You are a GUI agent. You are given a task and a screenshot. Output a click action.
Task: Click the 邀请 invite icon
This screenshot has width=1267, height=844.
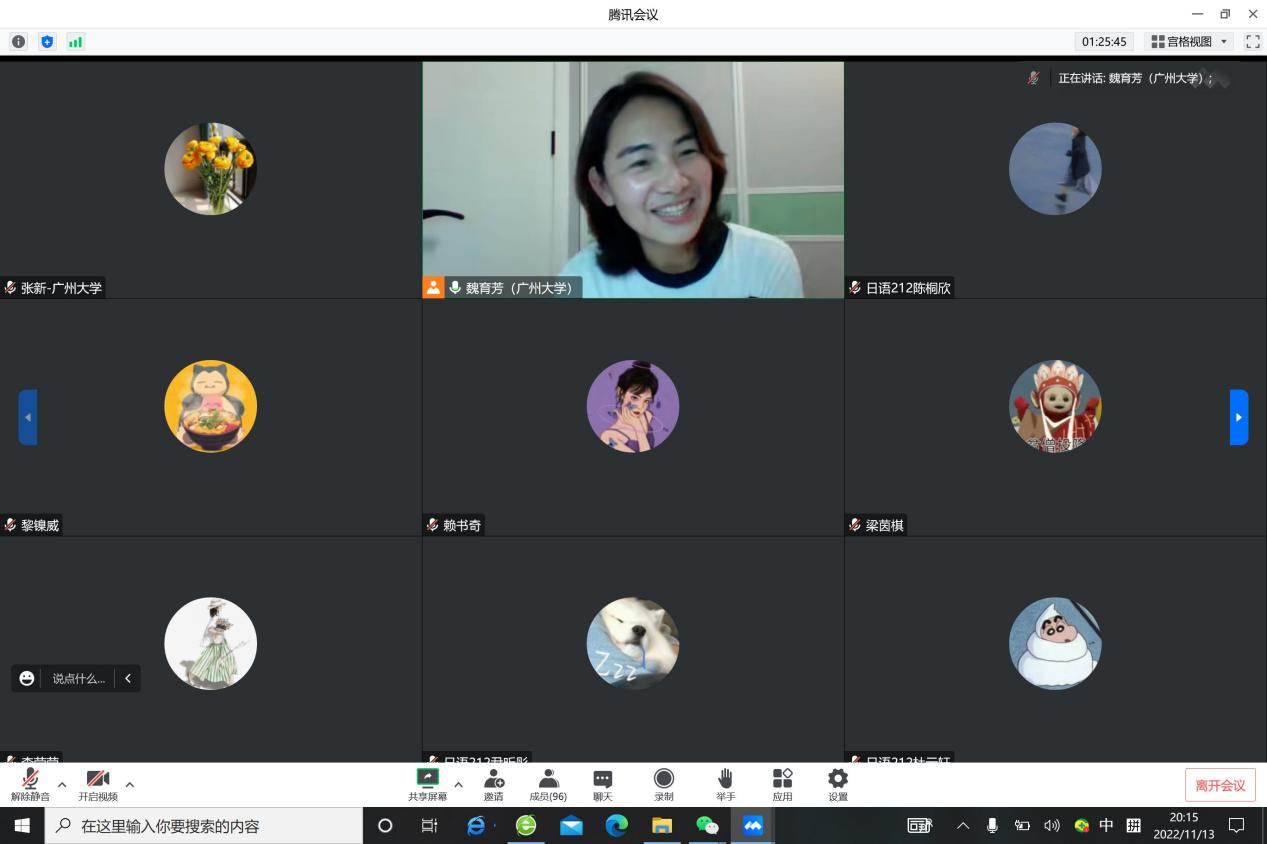click(x=493, y=785)
